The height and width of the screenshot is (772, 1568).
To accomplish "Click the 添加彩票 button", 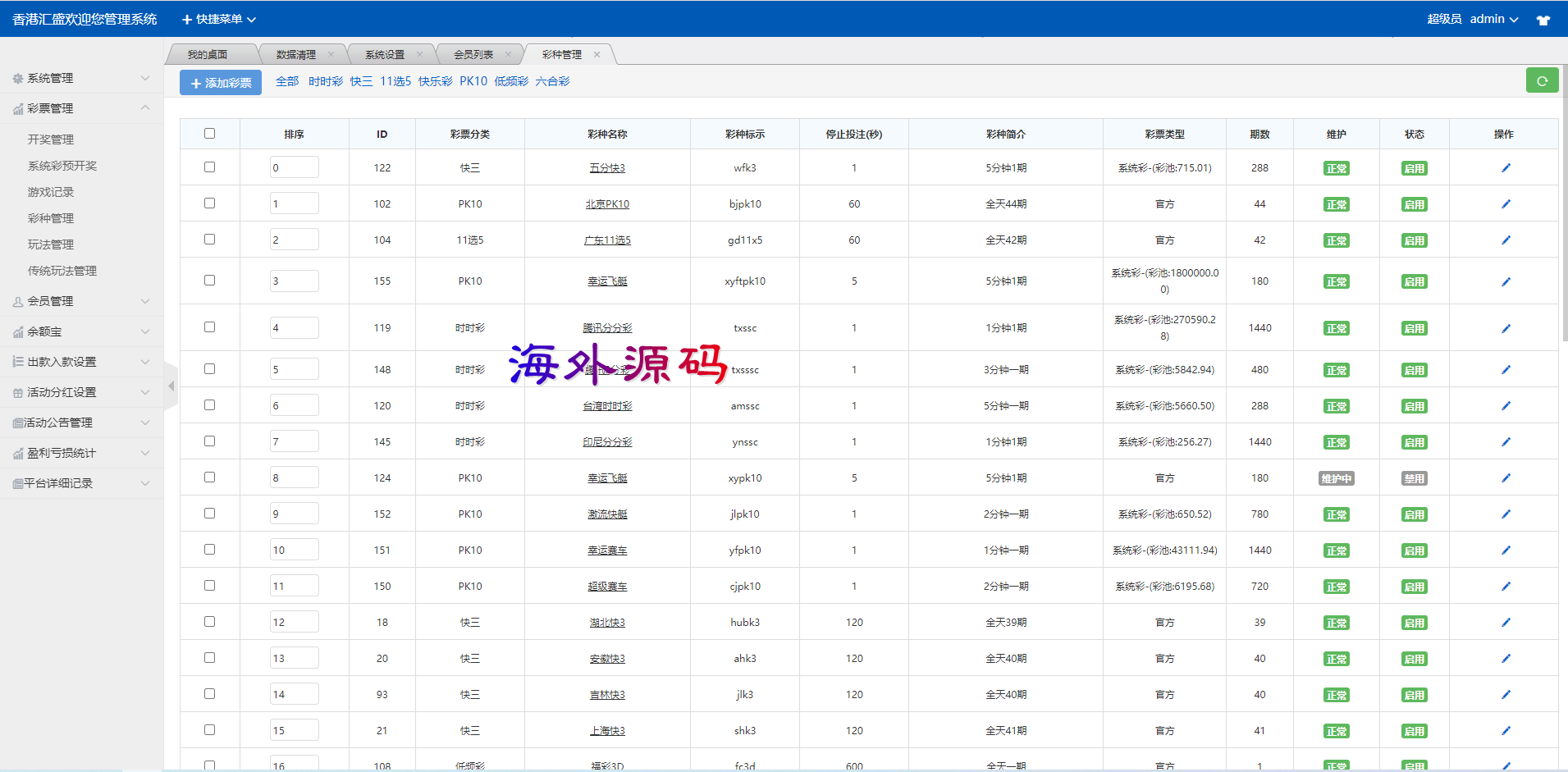I will 221,83.
